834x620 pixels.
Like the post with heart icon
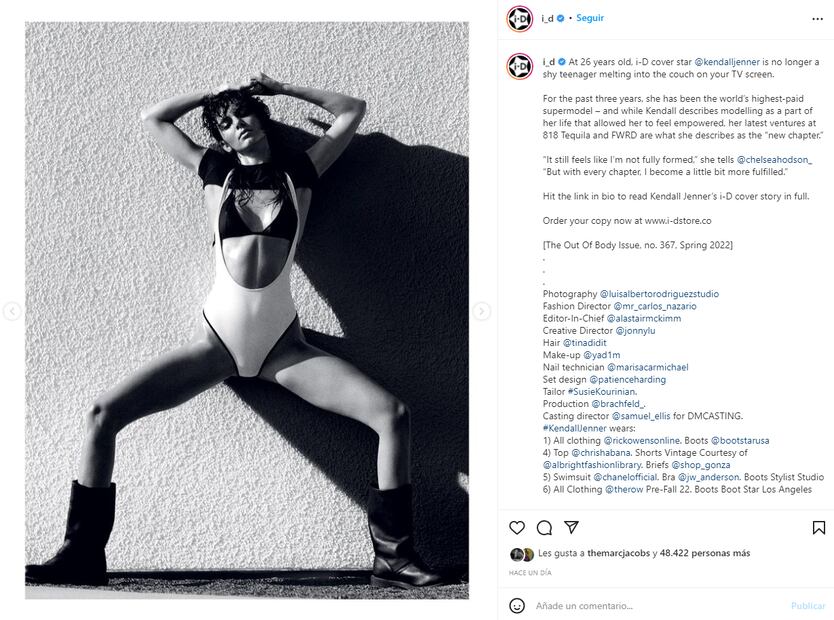pos(517,527)
